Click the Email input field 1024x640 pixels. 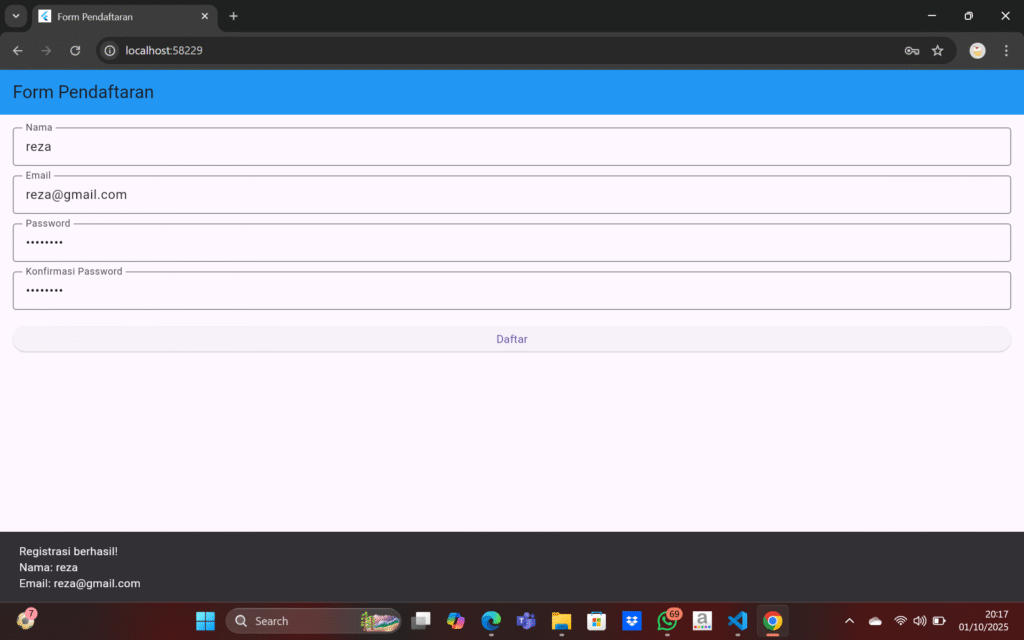click(x=511, y=195)
